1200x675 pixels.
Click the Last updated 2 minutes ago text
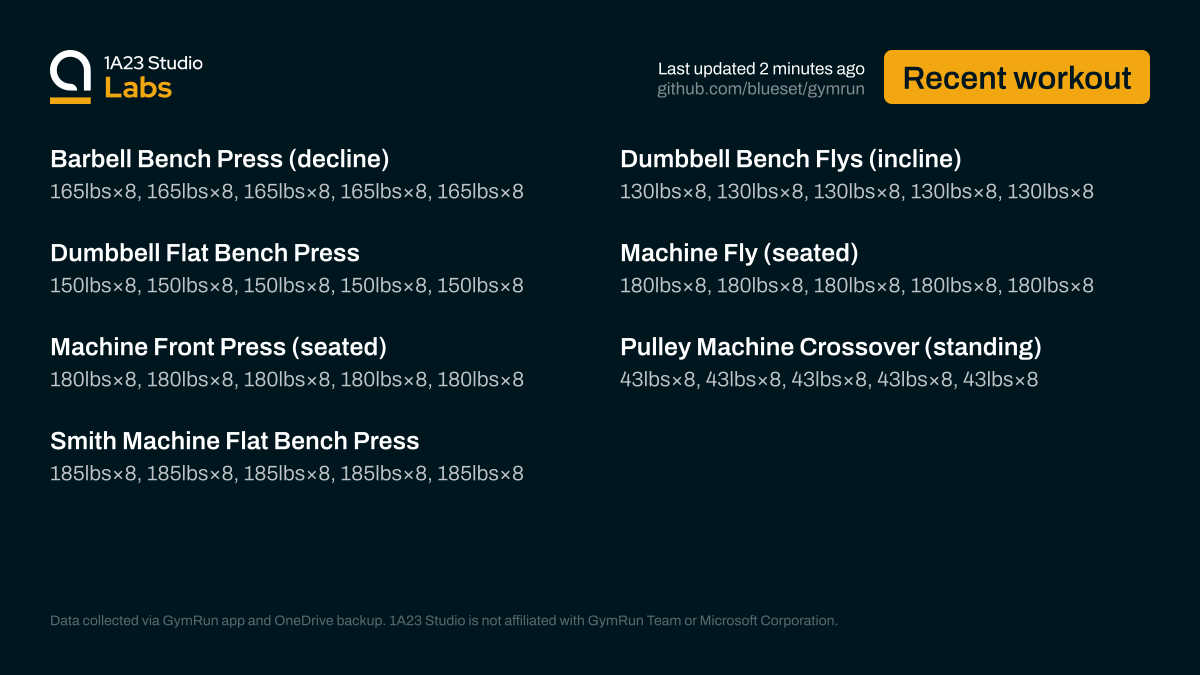(761, 69)
